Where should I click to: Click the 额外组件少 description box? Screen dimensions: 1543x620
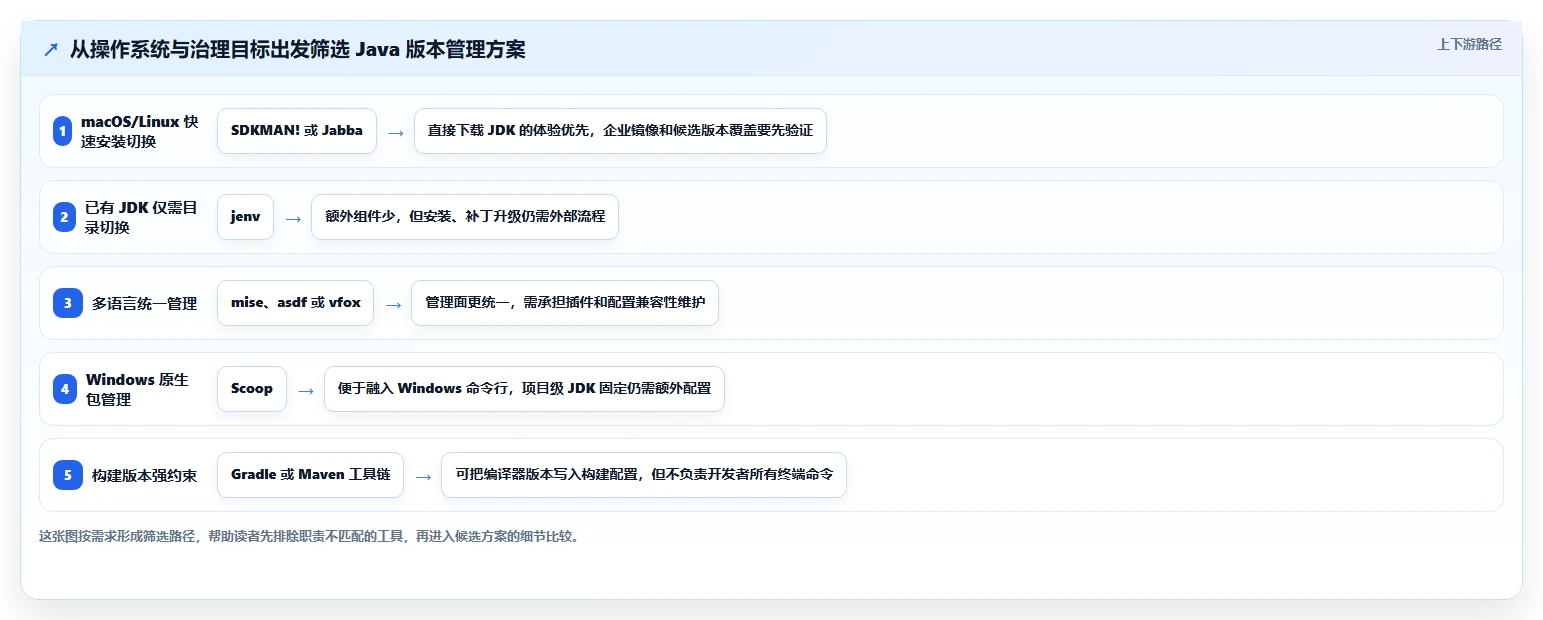(x=465, y=217)
